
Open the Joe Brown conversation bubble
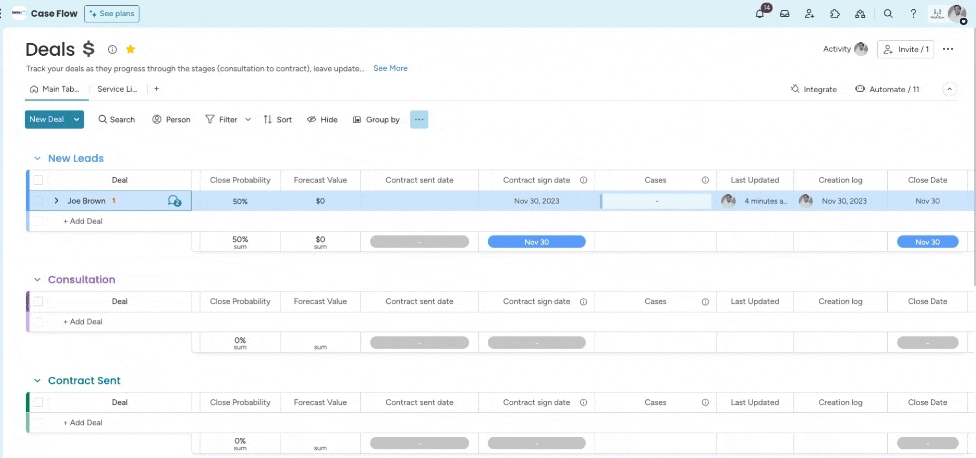click(x=174, y=201)
